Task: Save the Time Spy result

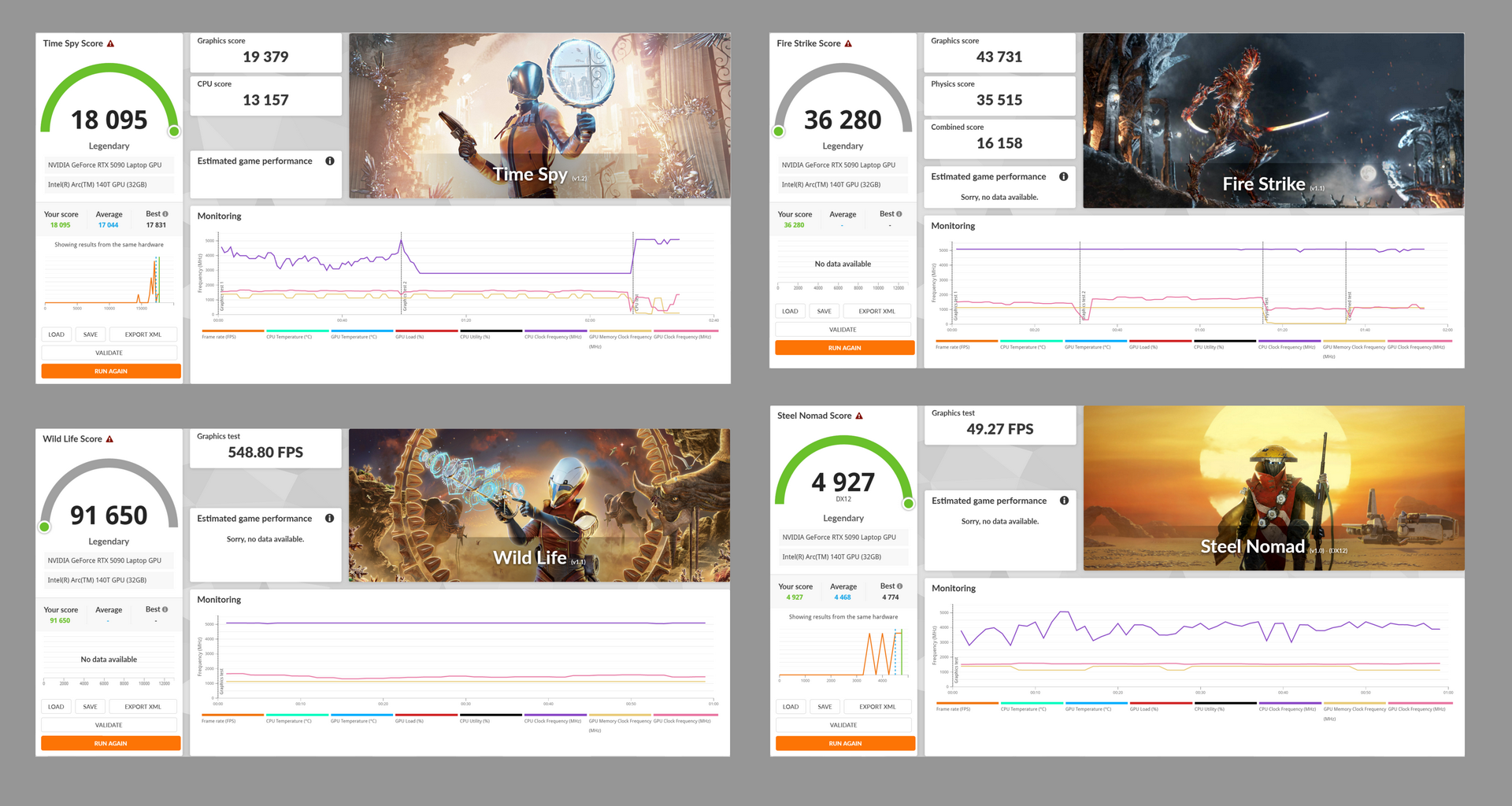Action: (91, 335)
